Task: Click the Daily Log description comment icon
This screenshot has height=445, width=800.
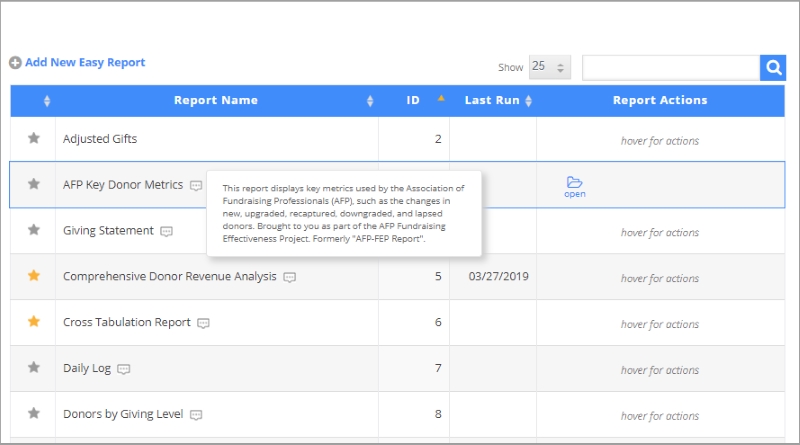Action: tap(123, 369)
